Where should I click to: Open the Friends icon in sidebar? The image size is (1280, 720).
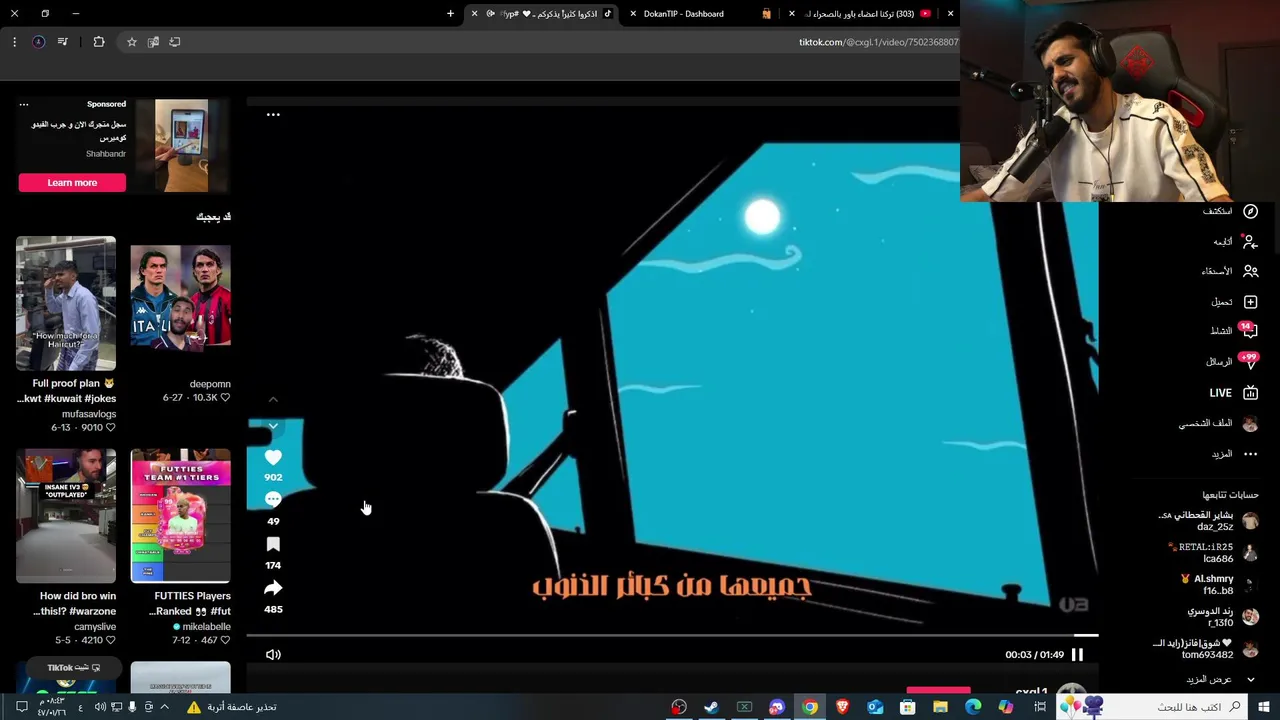pyautogui.click(x=1250, y=271)
